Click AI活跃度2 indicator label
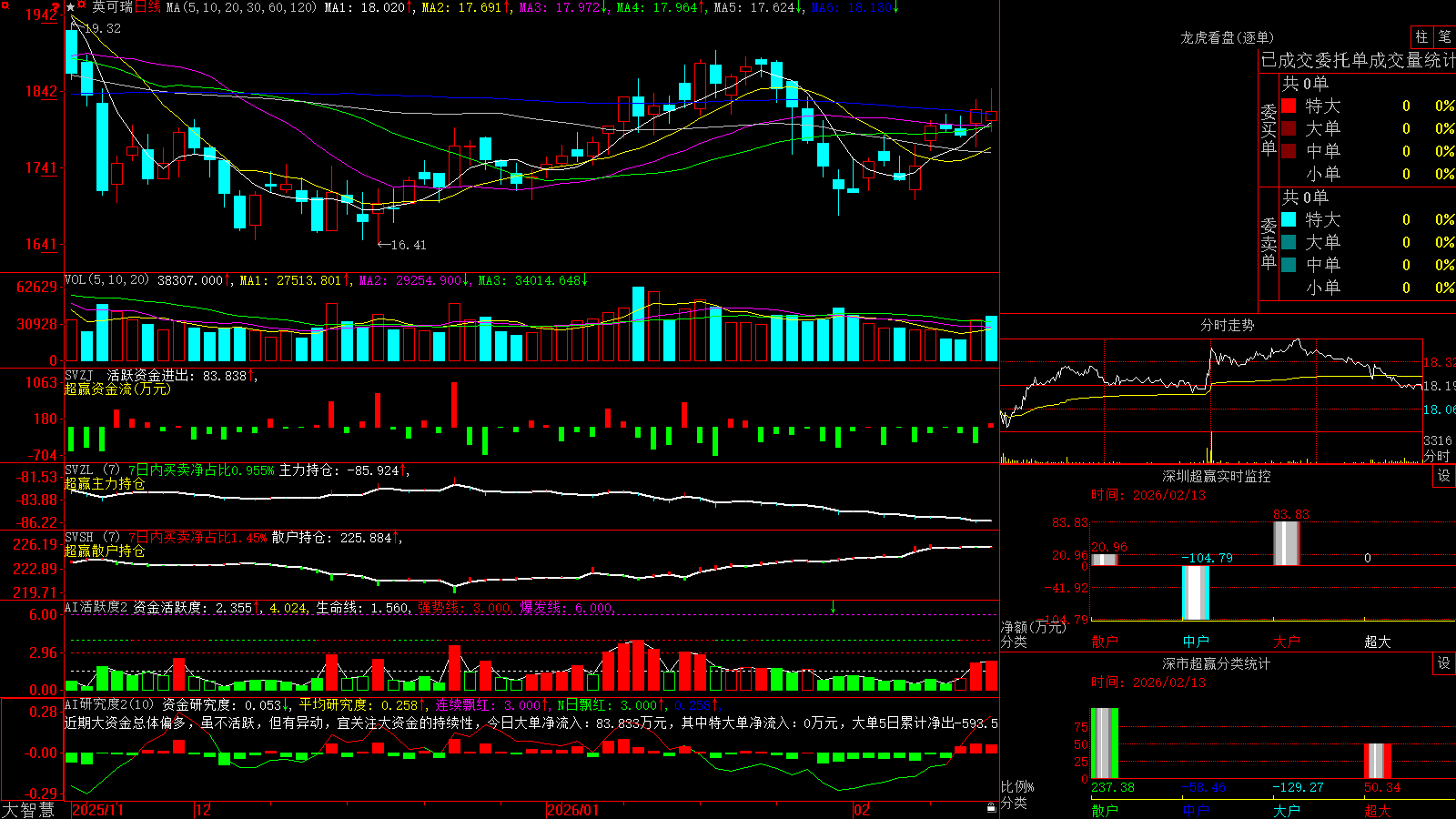 [96, 608]
